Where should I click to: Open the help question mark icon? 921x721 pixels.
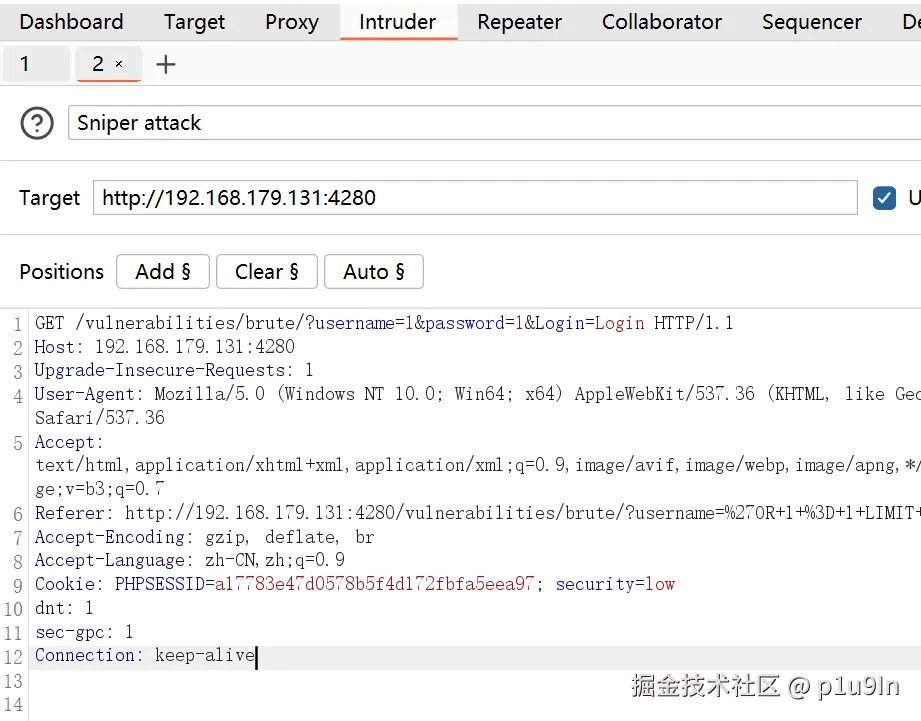(37, 123)
